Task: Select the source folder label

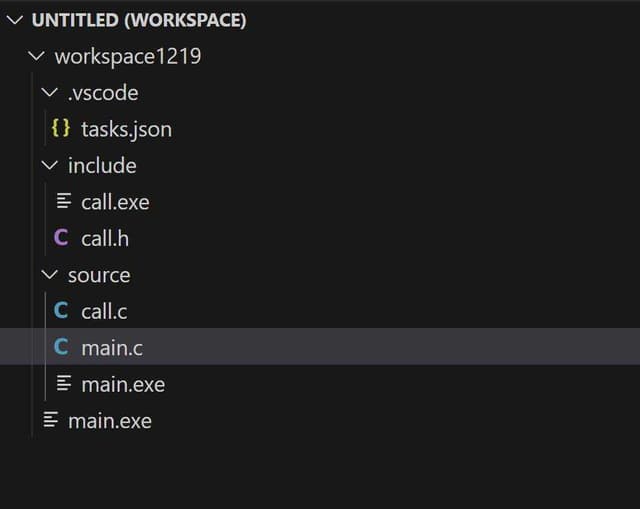Action: click(99, 275)
